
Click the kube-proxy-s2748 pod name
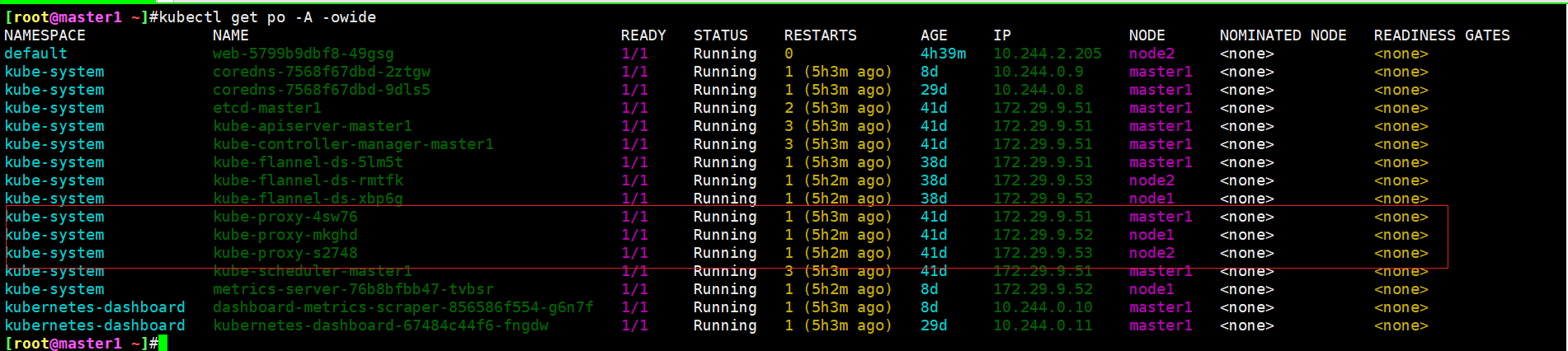285,253
